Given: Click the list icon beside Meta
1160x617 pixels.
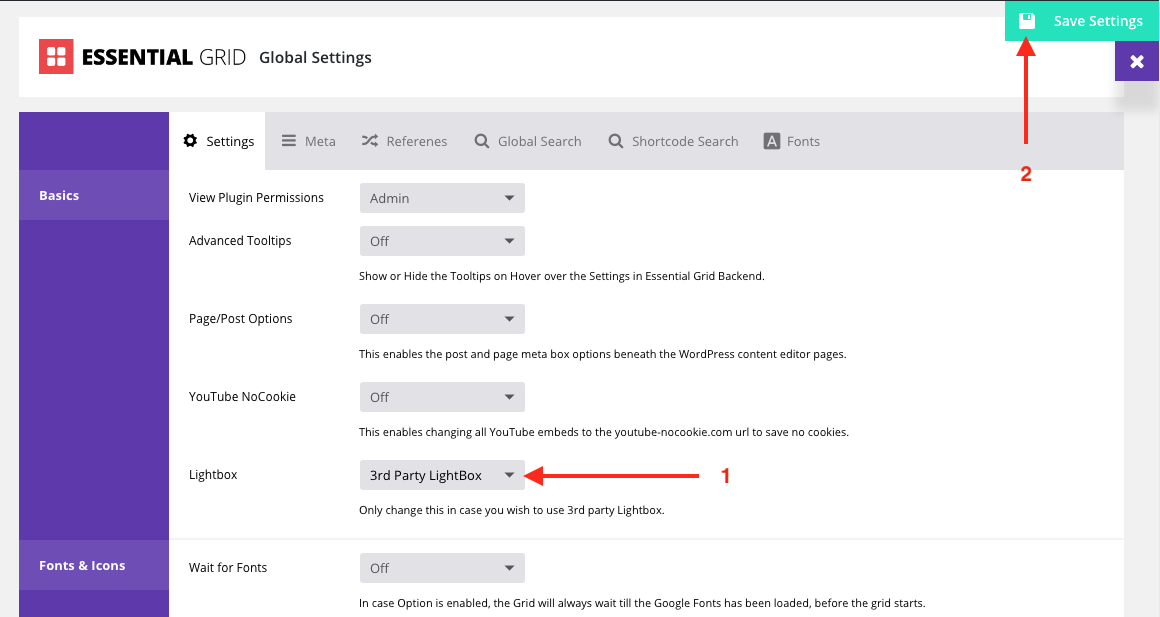Looking at the screenshot, I should 289,141.
